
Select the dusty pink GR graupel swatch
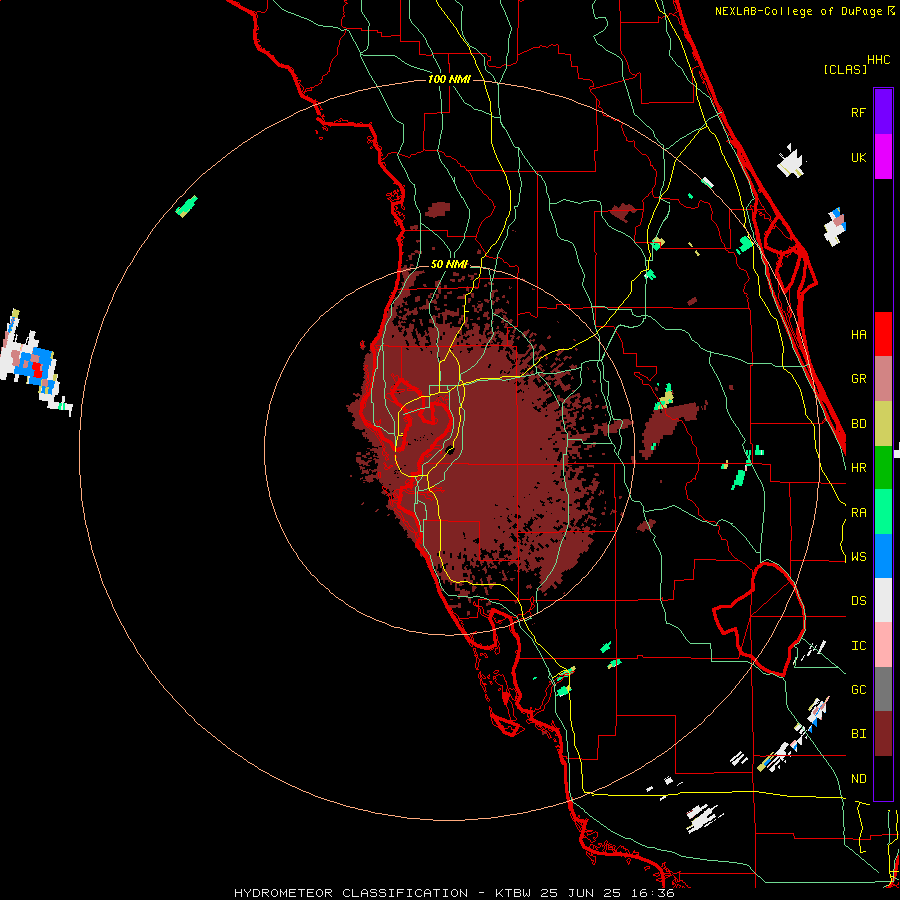click(x=883, y=379)
